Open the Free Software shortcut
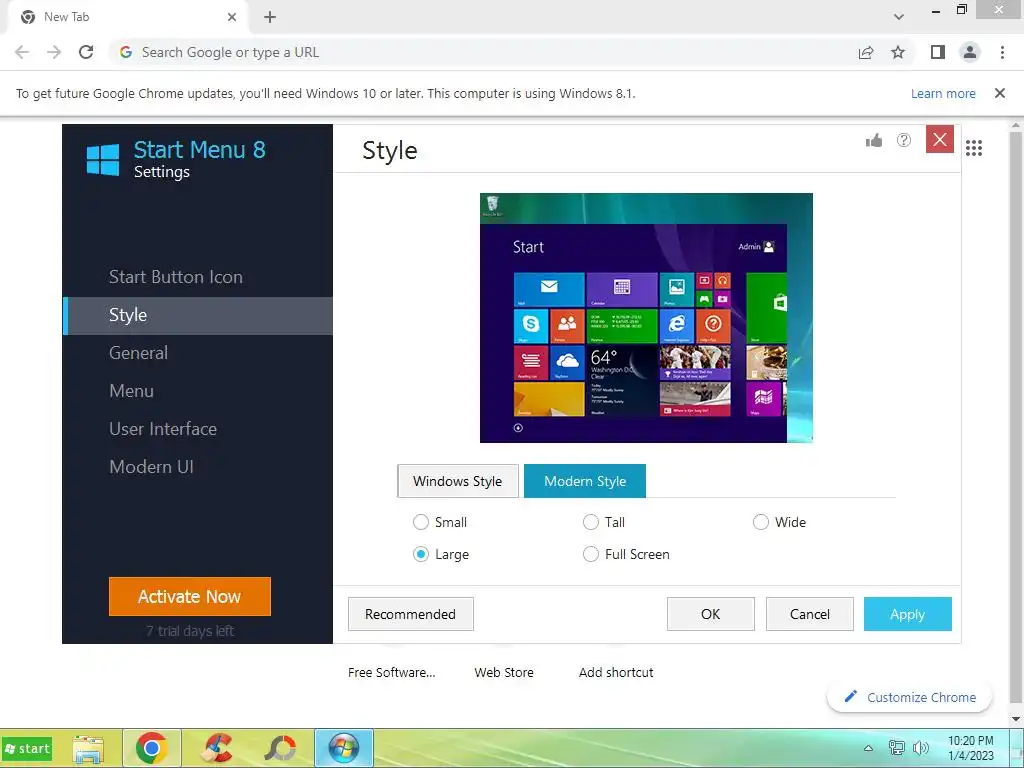The width and height of the screenshot is (1024, 768). (x=392, y=672)
